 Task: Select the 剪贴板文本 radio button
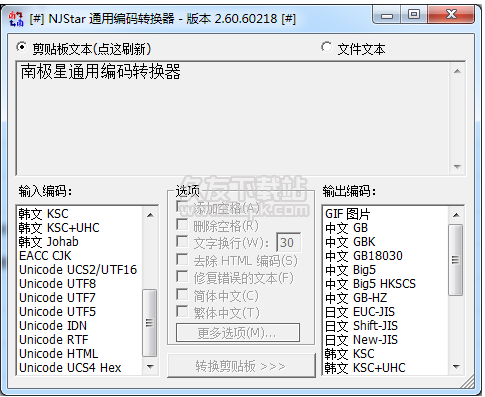(22, 47)
